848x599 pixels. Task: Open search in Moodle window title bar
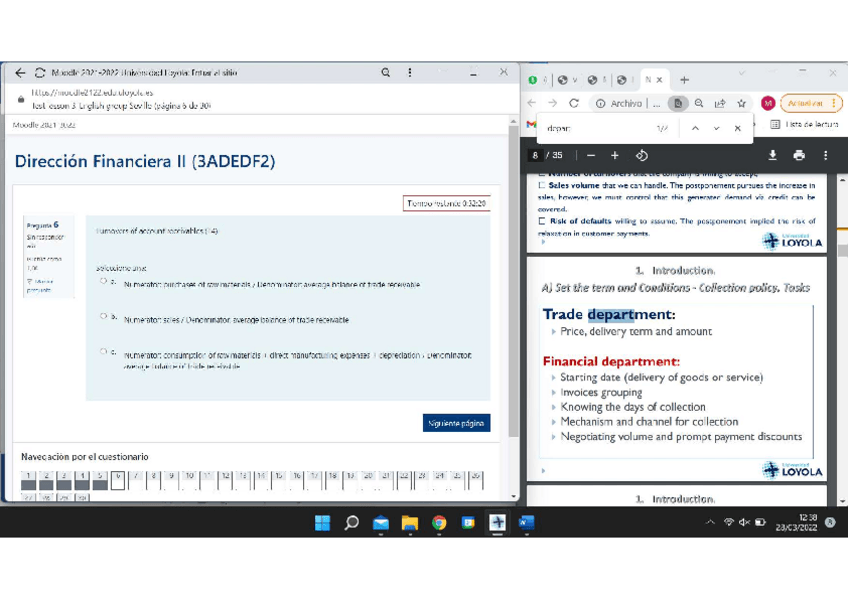click(386, 72)
